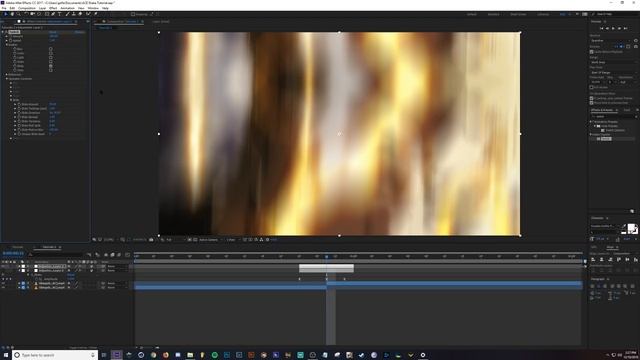640x360 pixels.
Task: Click the left-align paragraph icon
Action: click(x=593, y=286)
